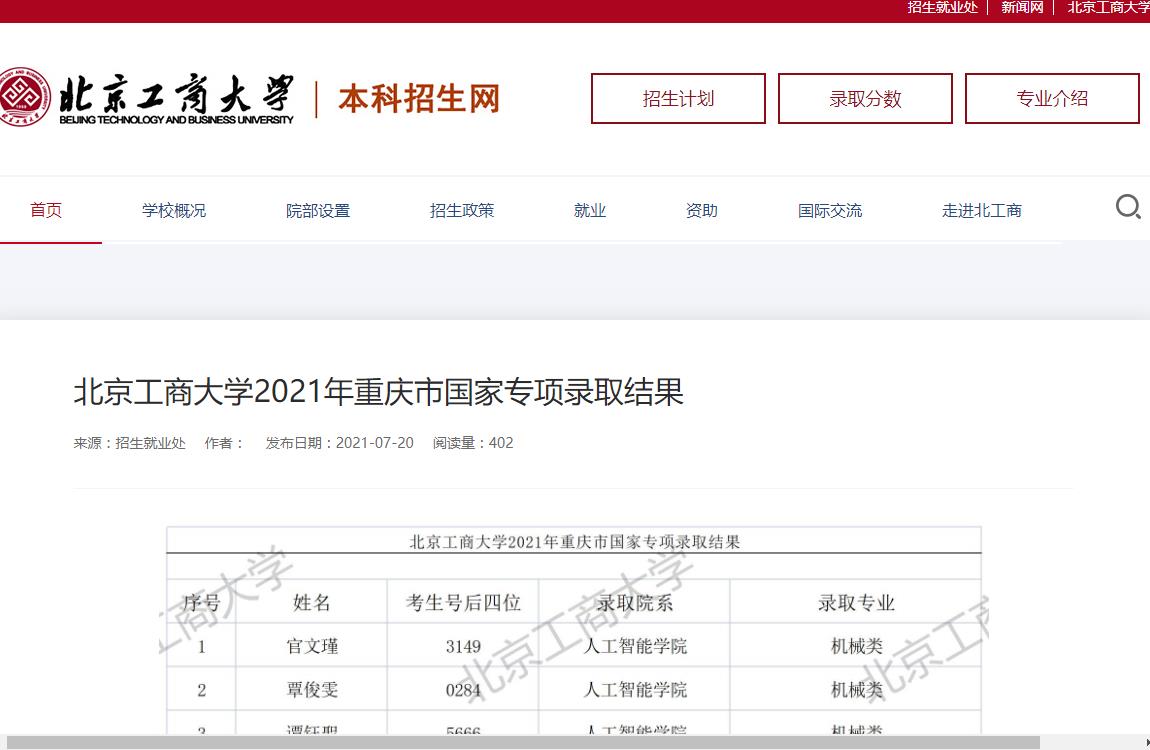Click the article headline 北京工商大学2021年重庆市国家专项录取结果
1150x750 pixels.
pos(378,391)
